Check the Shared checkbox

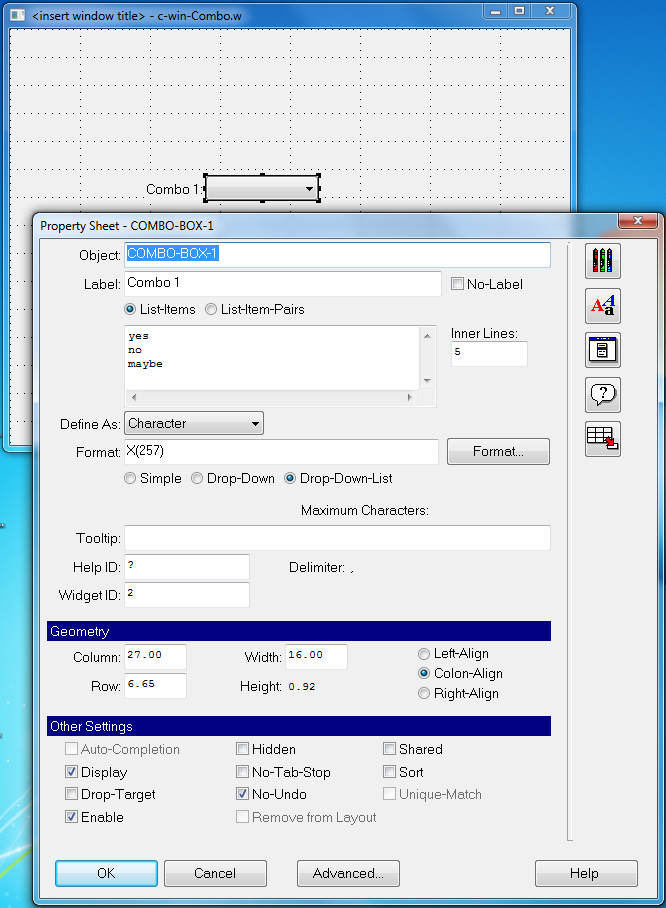coord(389,749)
